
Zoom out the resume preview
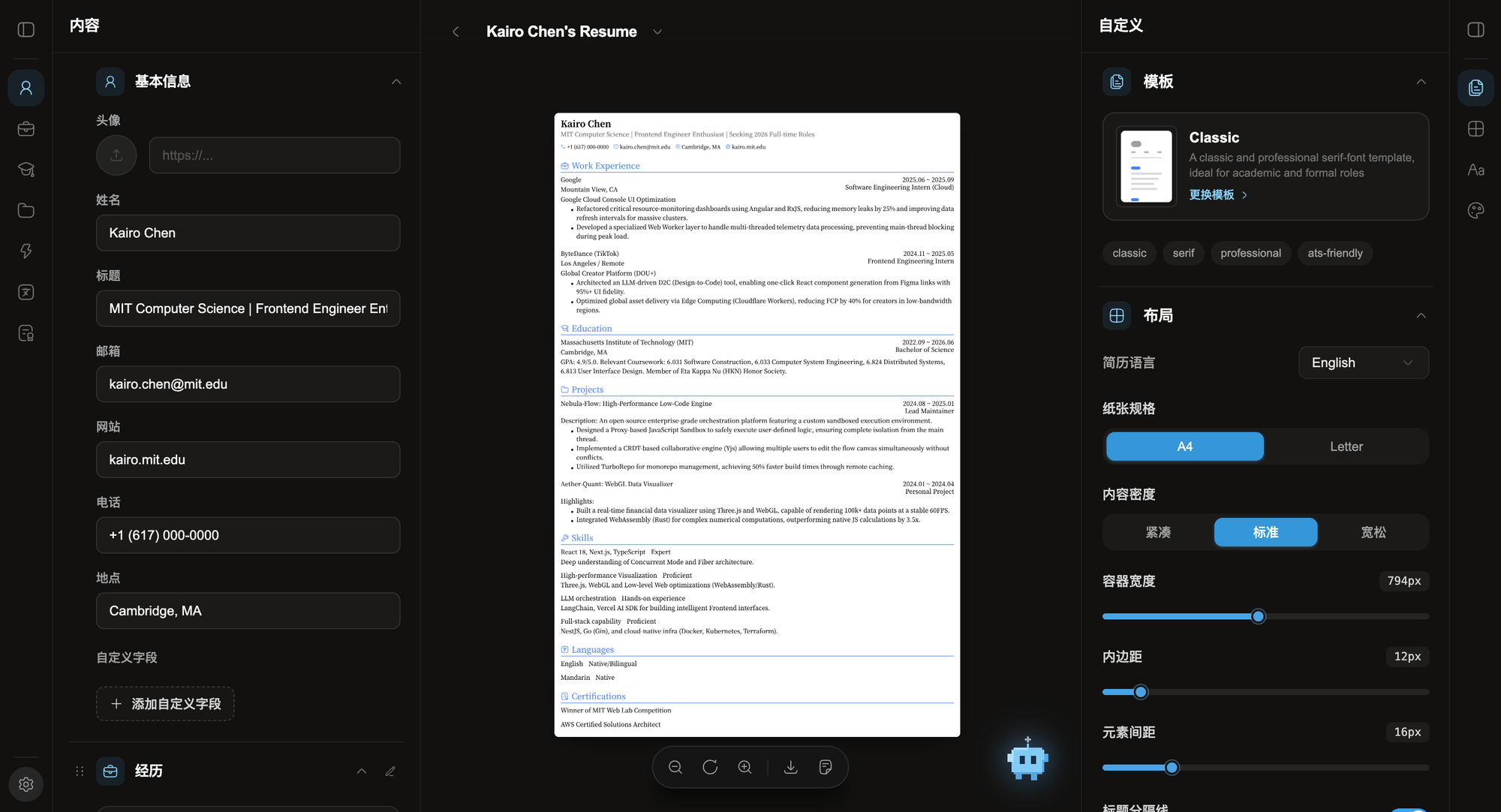point(675,767)
